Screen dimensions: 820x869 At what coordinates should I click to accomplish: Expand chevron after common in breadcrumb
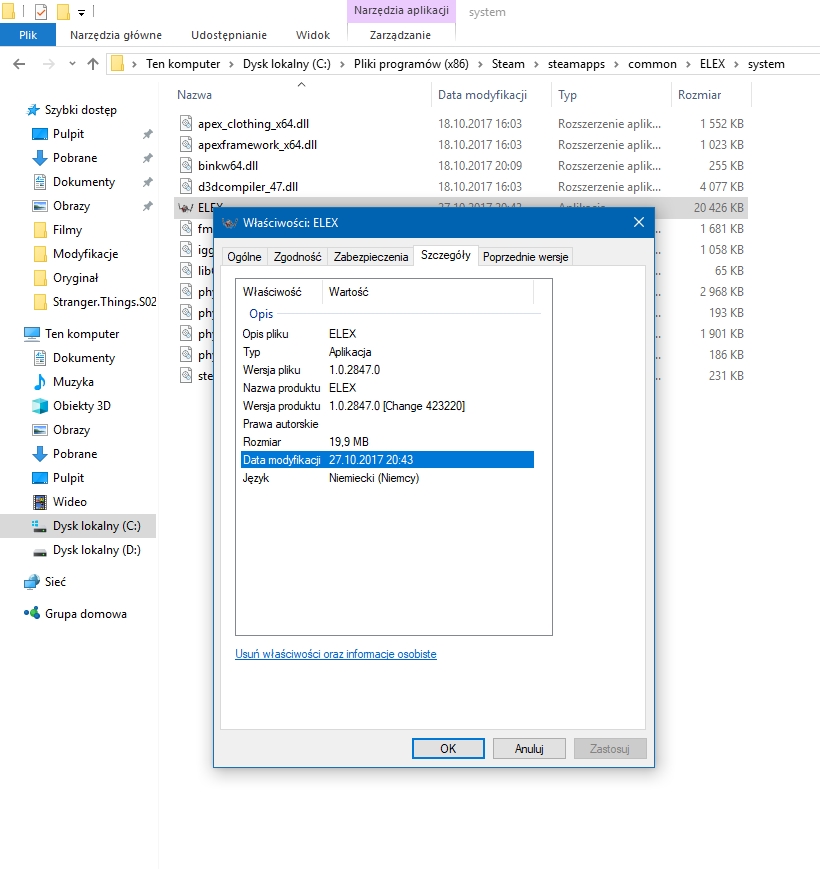(x=688, y=65)
